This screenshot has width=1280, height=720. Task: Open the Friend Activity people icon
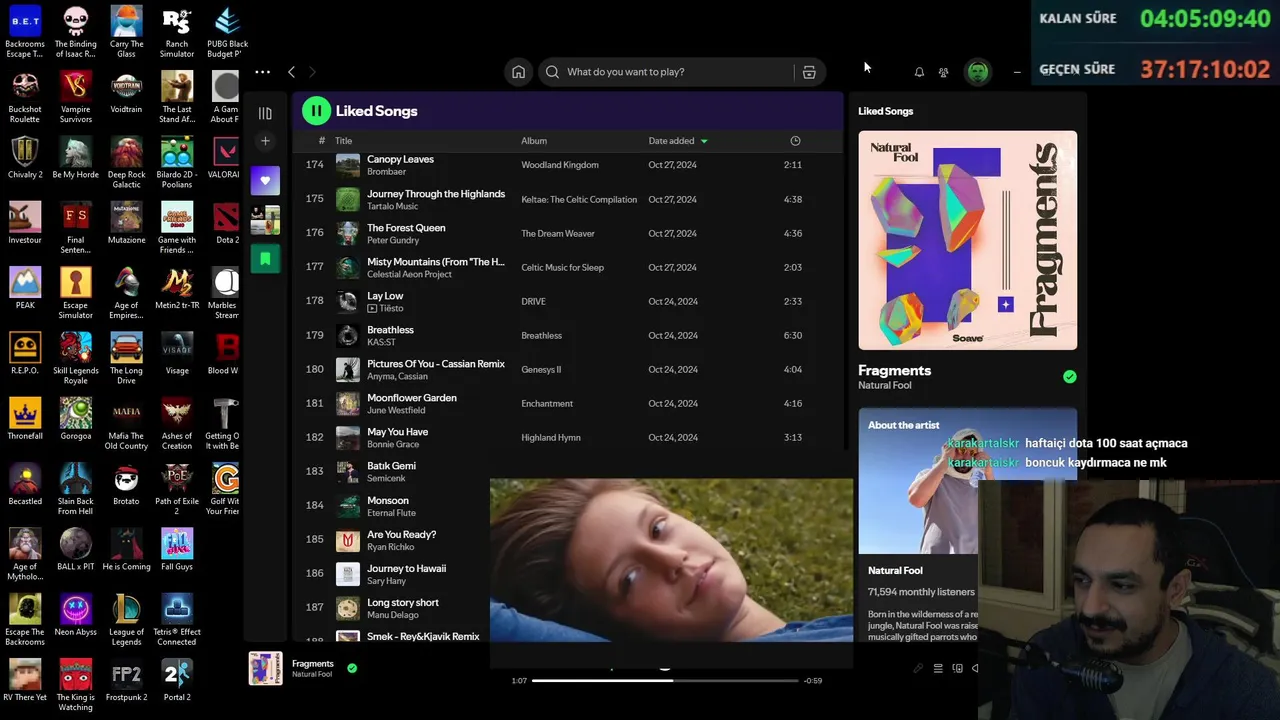pyautogui.click(x=943, y=72)
